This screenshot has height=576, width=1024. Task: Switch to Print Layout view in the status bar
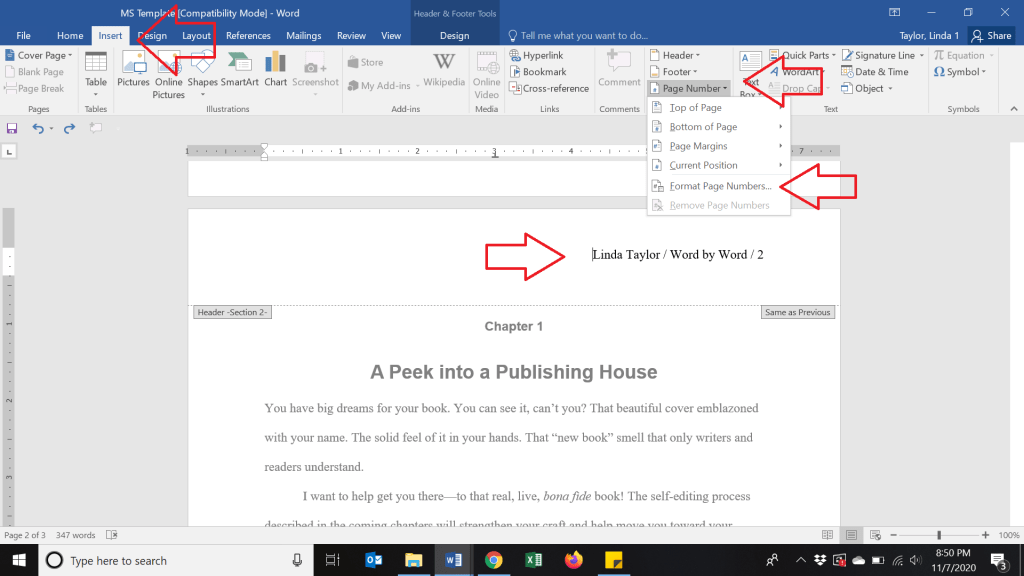[x=851, y=535]
